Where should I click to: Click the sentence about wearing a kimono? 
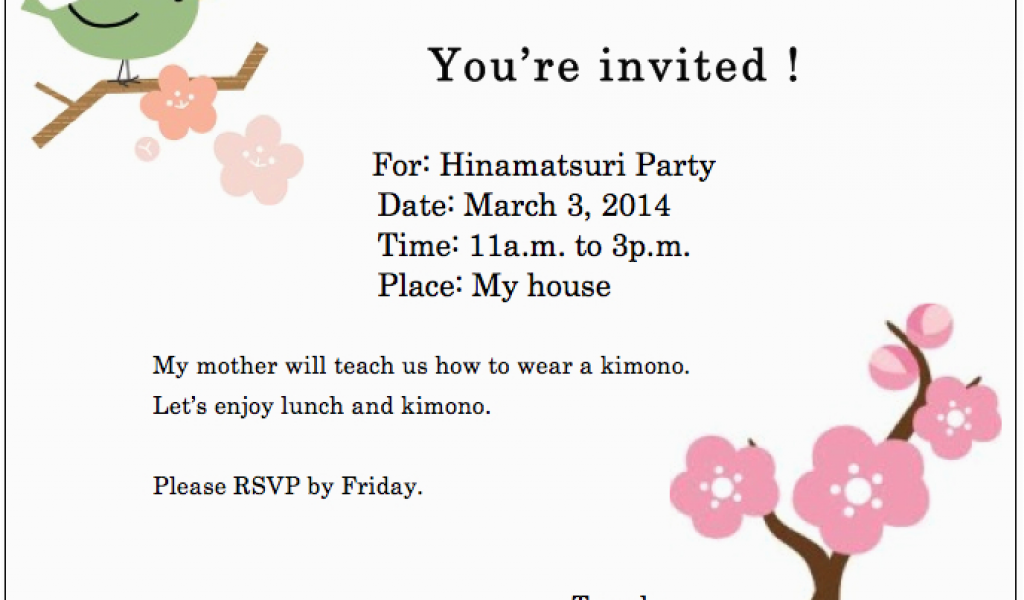(421, 366)
